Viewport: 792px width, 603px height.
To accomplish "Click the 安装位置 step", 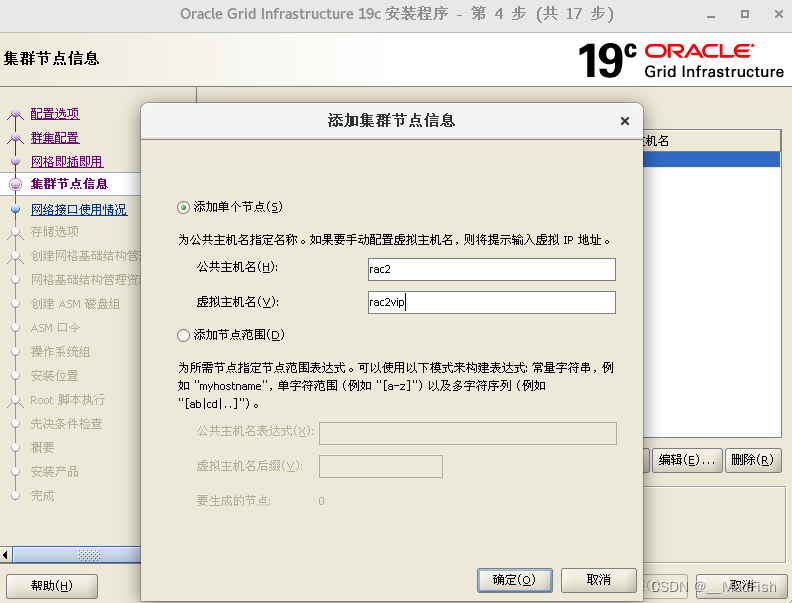I will click(55, 376).
